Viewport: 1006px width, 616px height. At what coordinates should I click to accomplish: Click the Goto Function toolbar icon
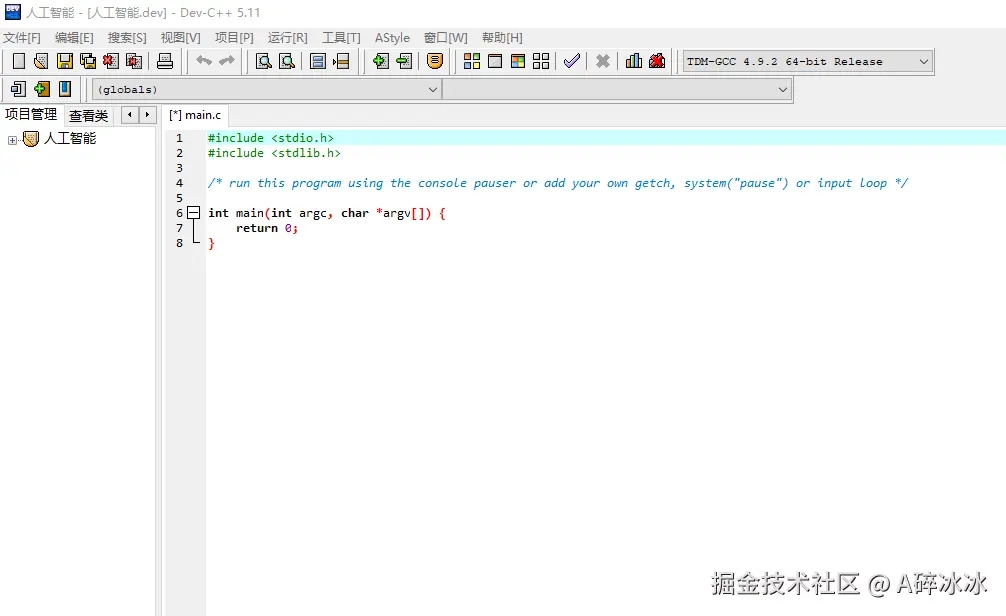(318, 61)
